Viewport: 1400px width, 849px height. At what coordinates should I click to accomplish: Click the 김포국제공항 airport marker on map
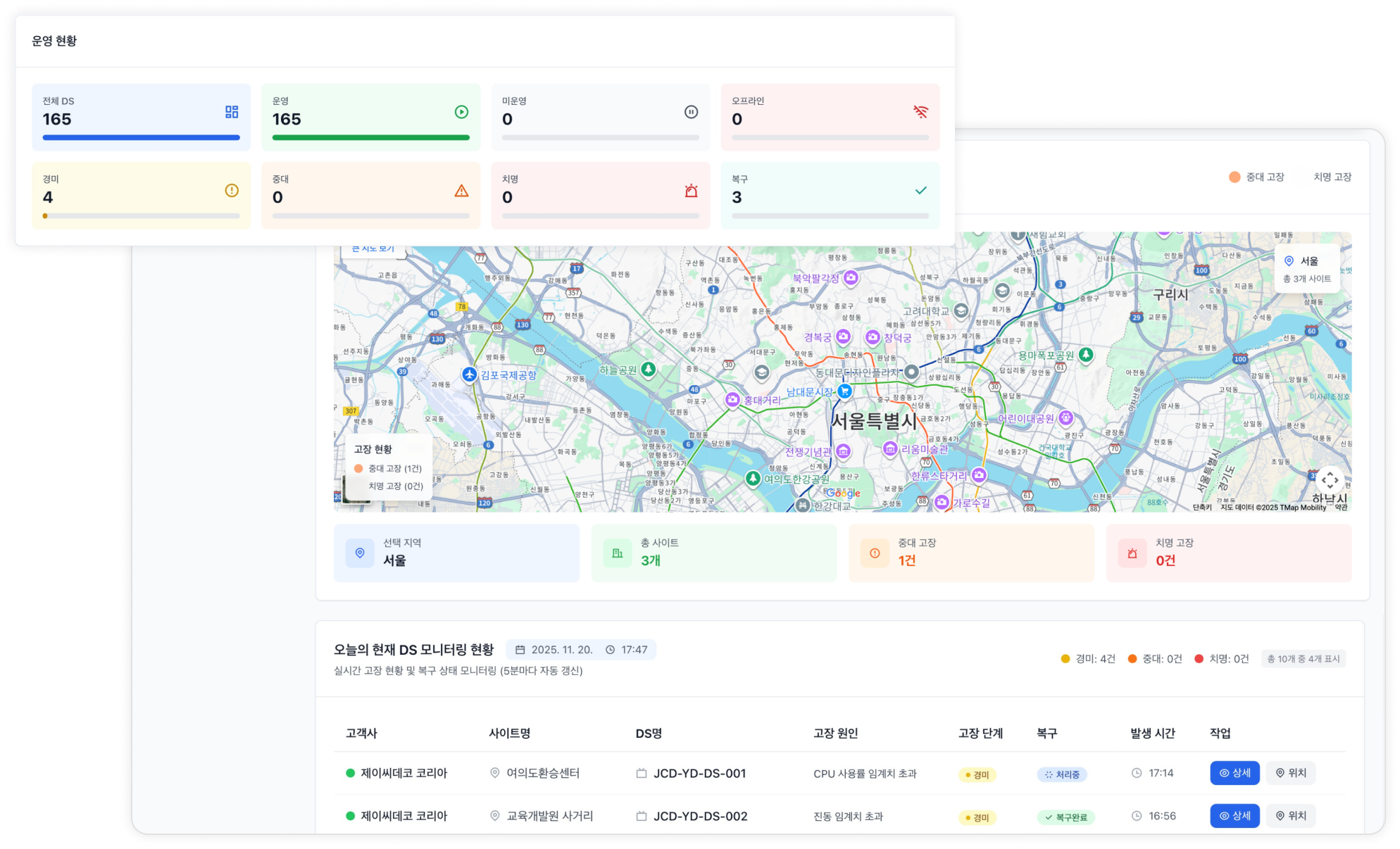coord(470,375)
